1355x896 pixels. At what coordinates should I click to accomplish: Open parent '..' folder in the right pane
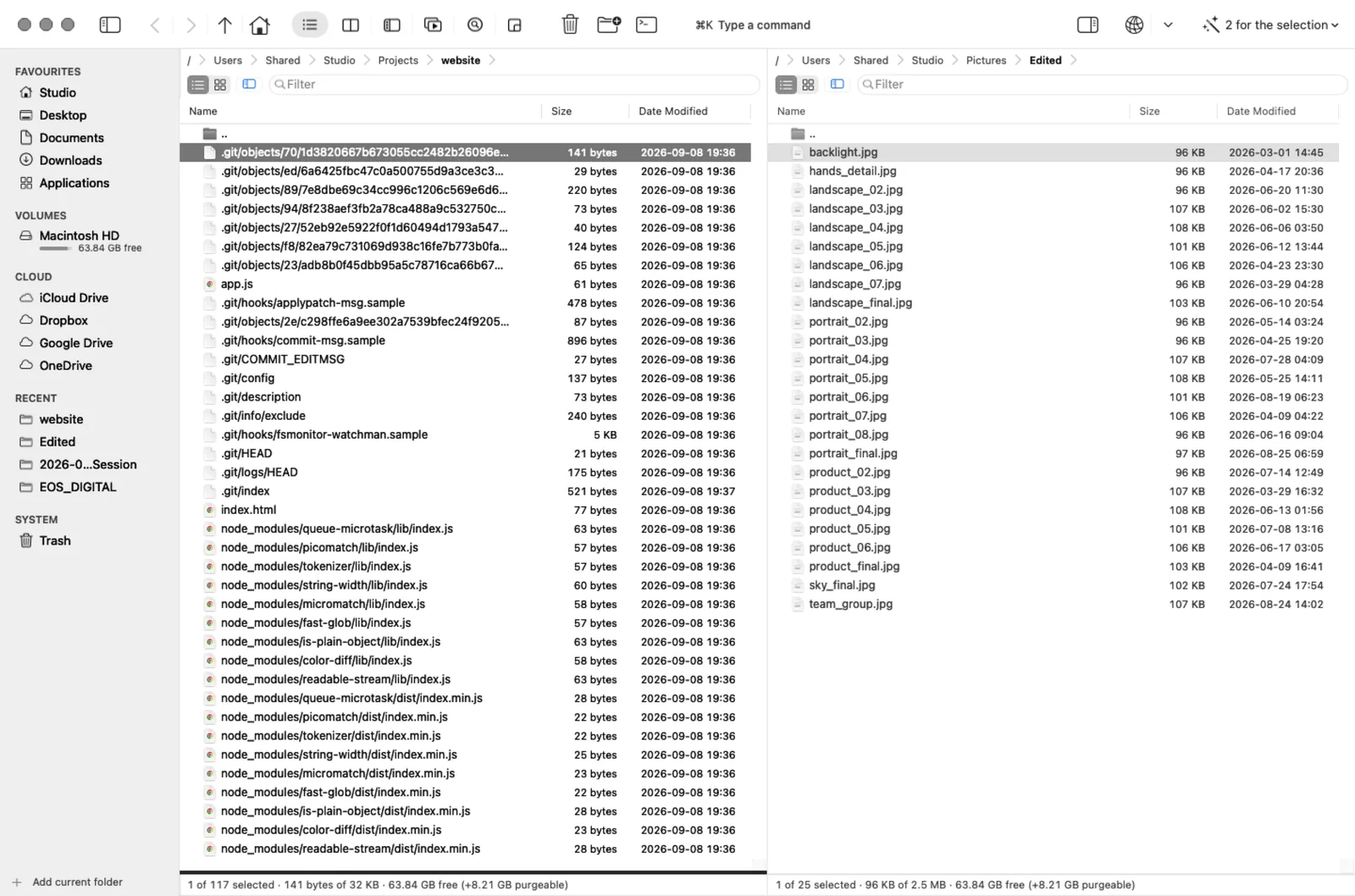point(1054,134)
